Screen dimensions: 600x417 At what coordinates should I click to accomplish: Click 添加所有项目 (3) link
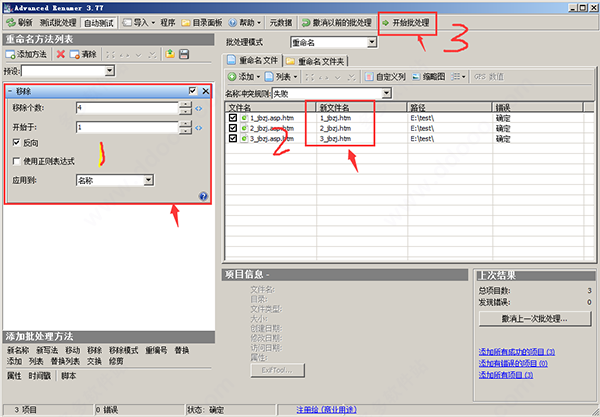(506, 375)
